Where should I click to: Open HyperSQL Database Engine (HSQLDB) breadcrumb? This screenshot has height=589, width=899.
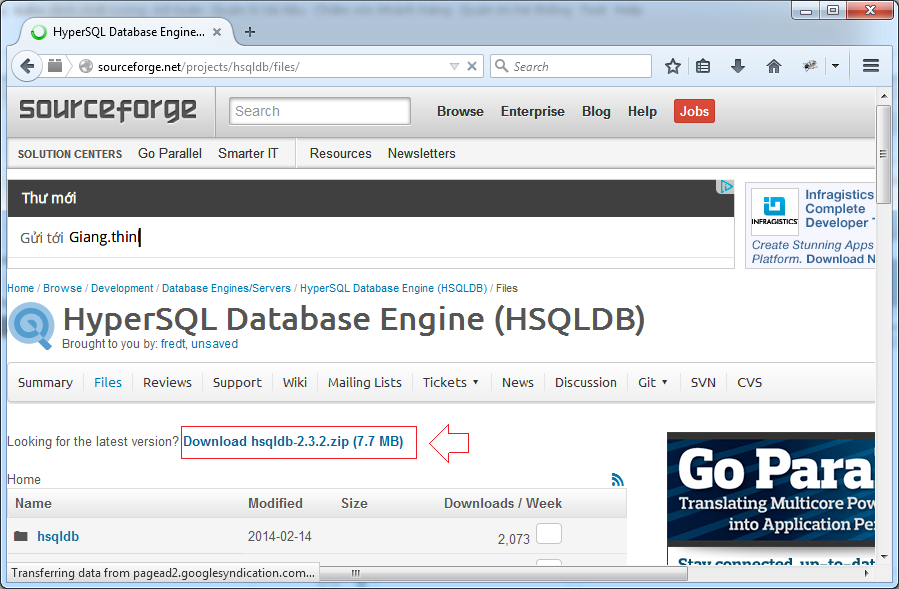pos(393,288)
